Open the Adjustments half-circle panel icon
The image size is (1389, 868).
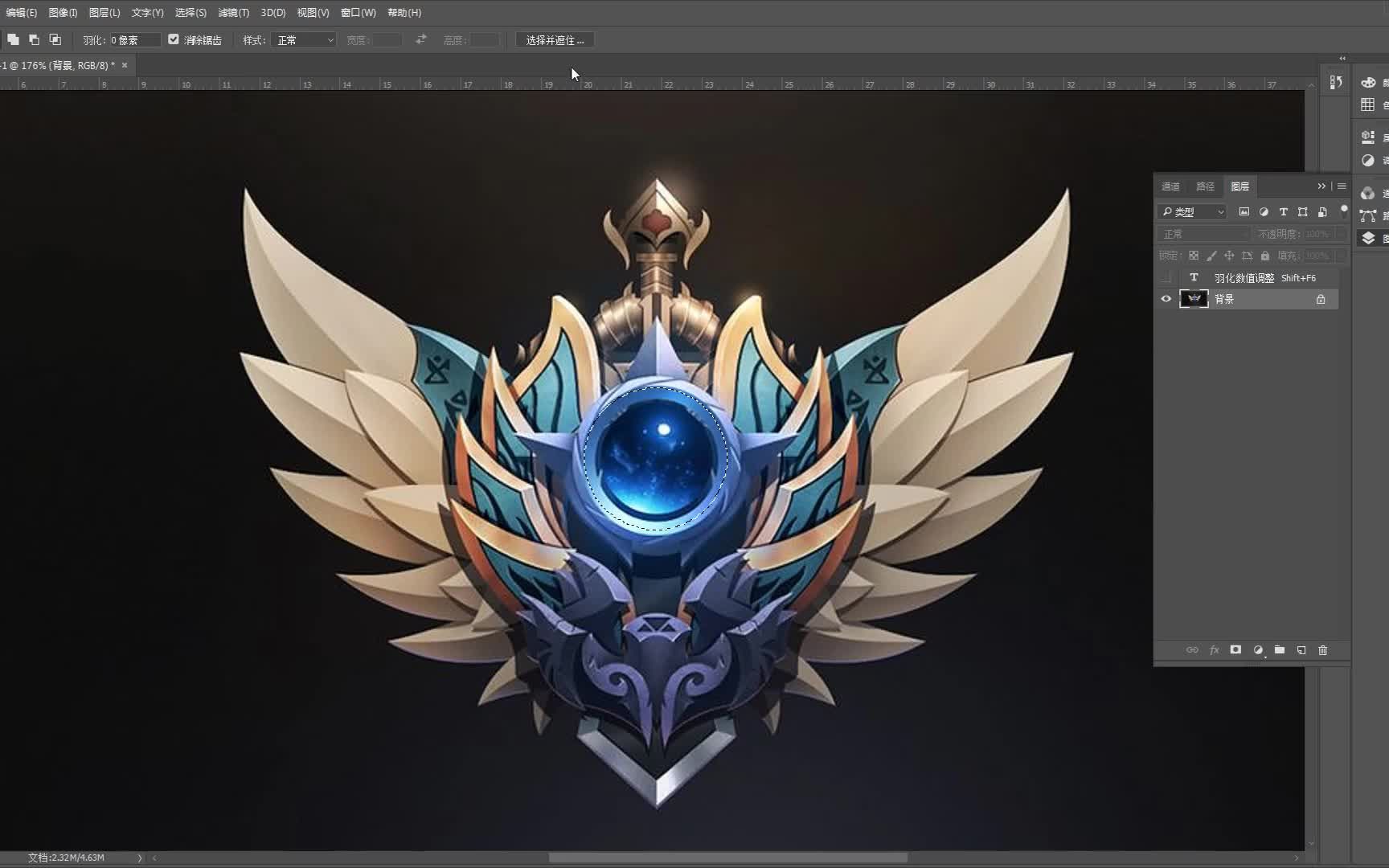[1368, 160]
